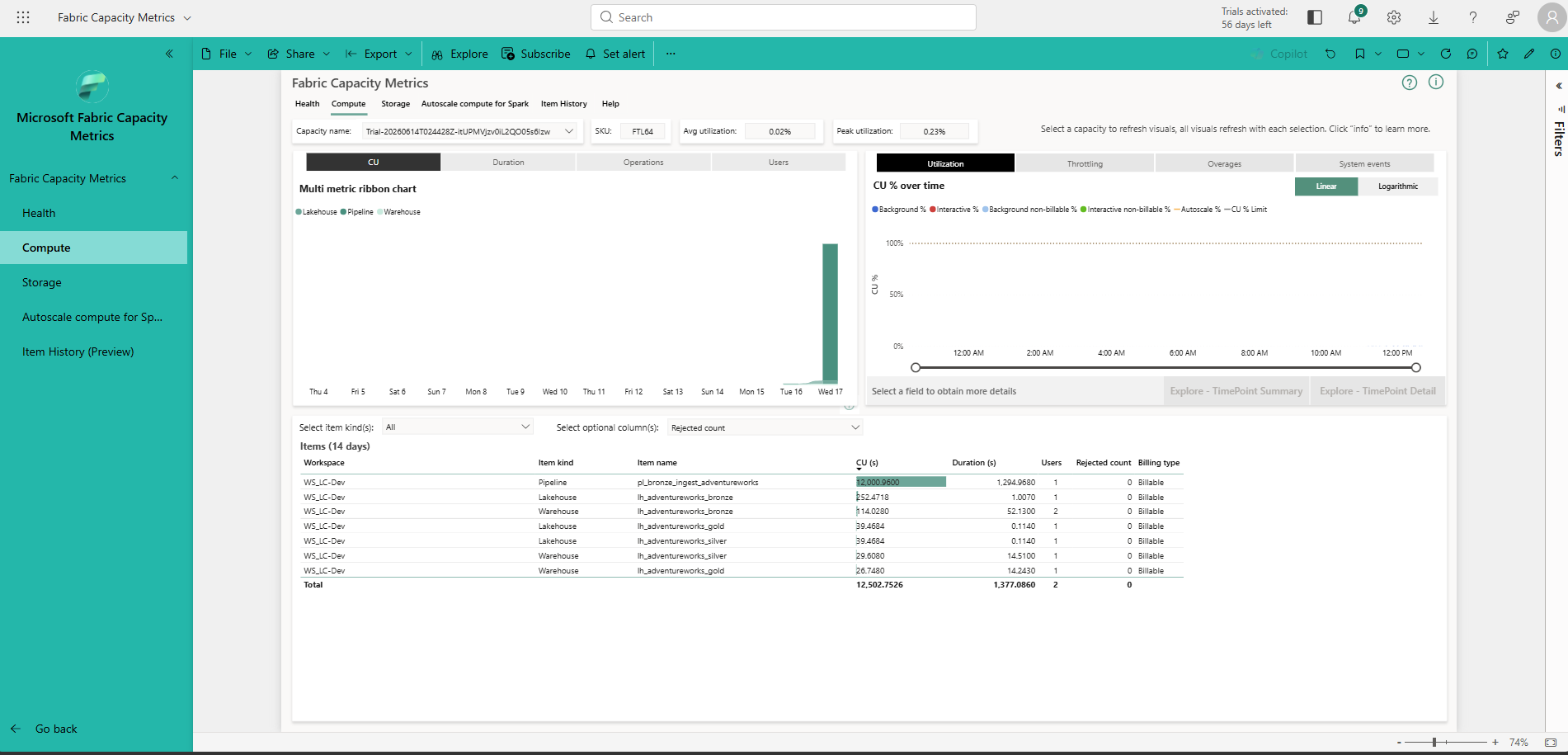Select the Logarithmic scale option
Image resolution: width=1568 pixels, height=755 pixels.
[x=1398, y=186]
